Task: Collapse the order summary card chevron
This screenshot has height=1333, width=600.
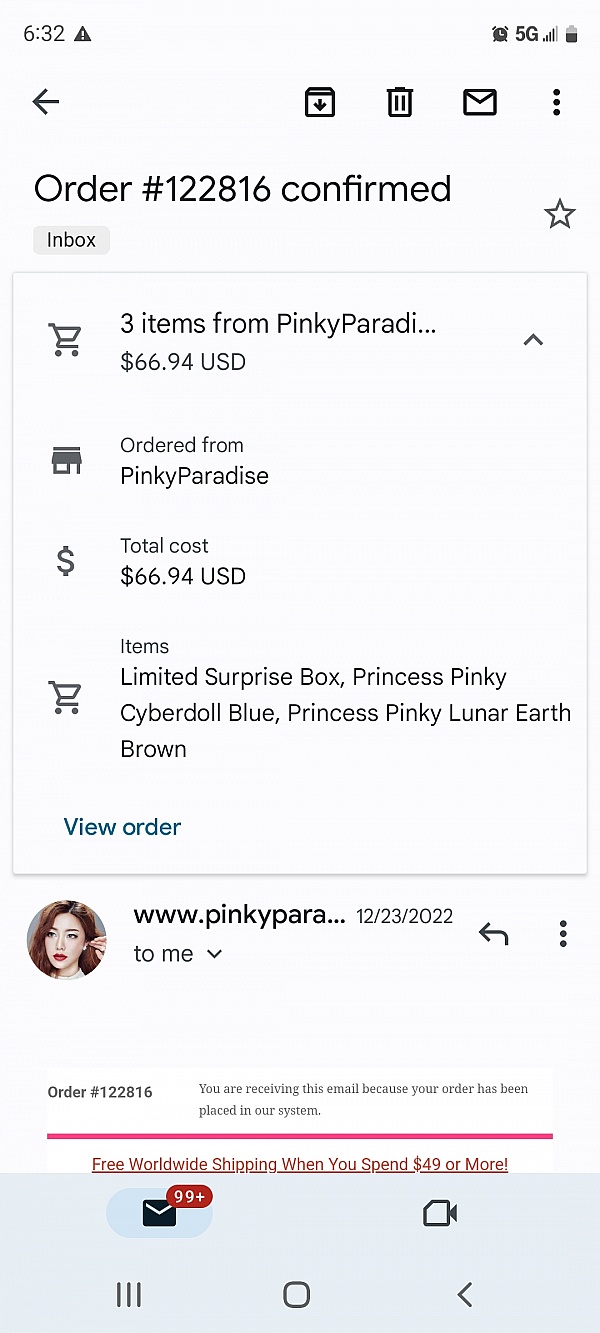Action: pos(533,340)
